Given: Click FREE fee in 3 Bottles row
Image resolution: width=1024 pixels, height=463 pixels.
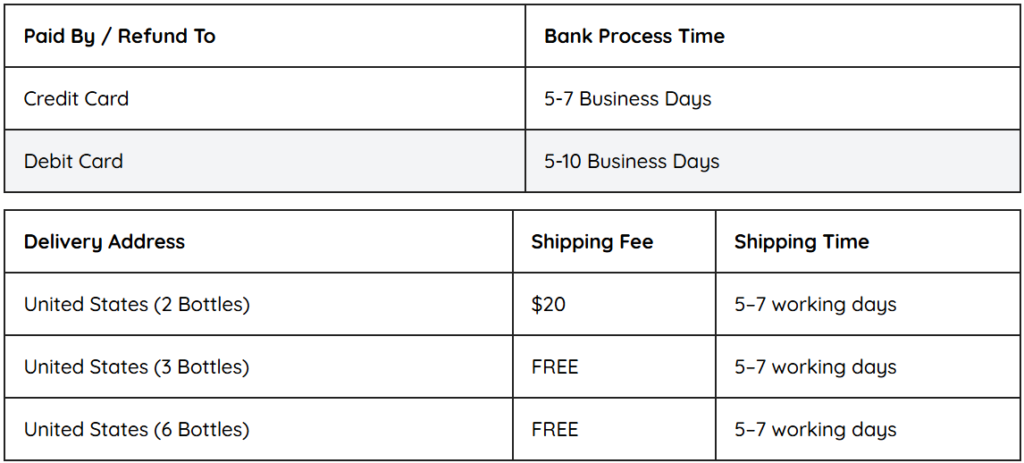Looking at the screenshot, I should (x=614, y=367).
